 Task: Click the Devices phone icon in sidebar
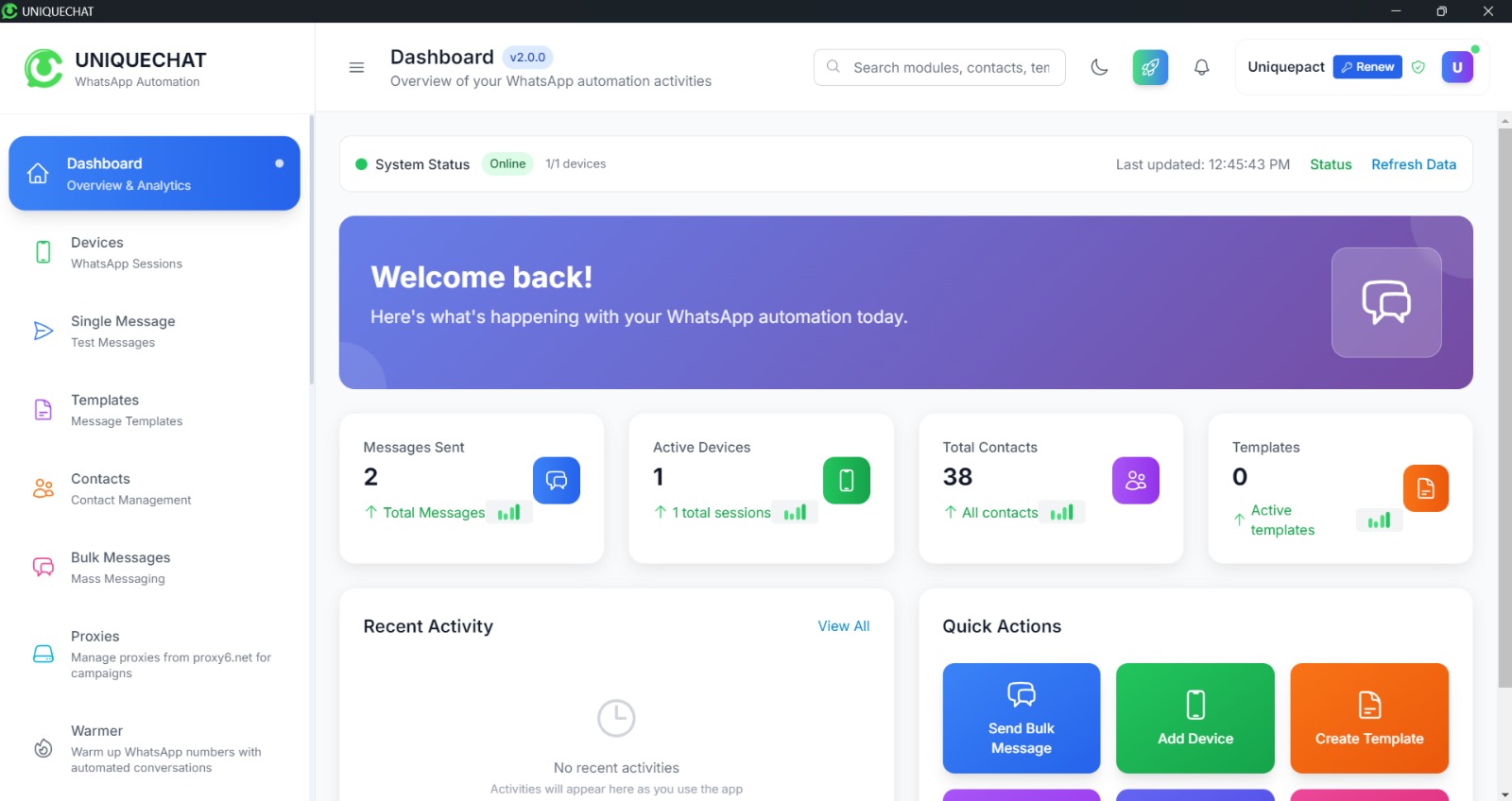point(43,252)
